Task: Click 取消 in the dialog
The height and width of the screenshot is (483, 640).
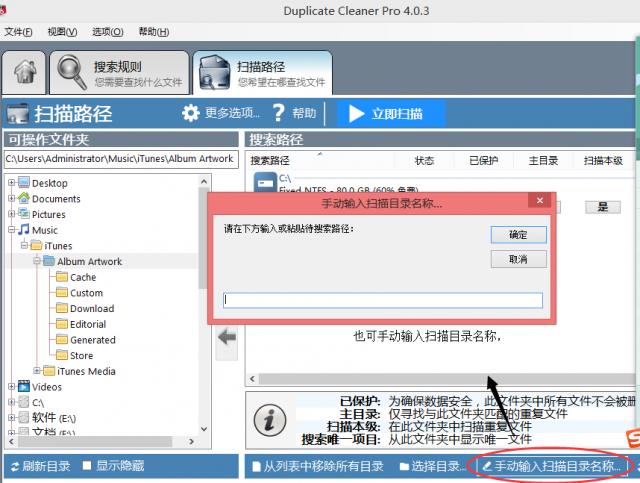Action: coord(518,259)
